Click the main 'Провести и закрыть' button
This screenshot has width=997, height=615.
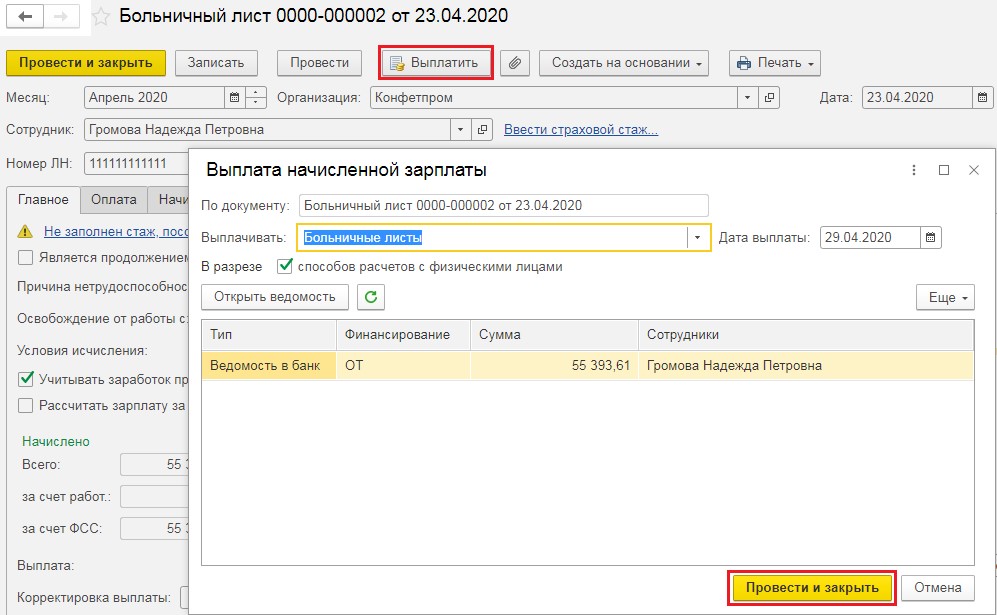click(x=86, y=63)
